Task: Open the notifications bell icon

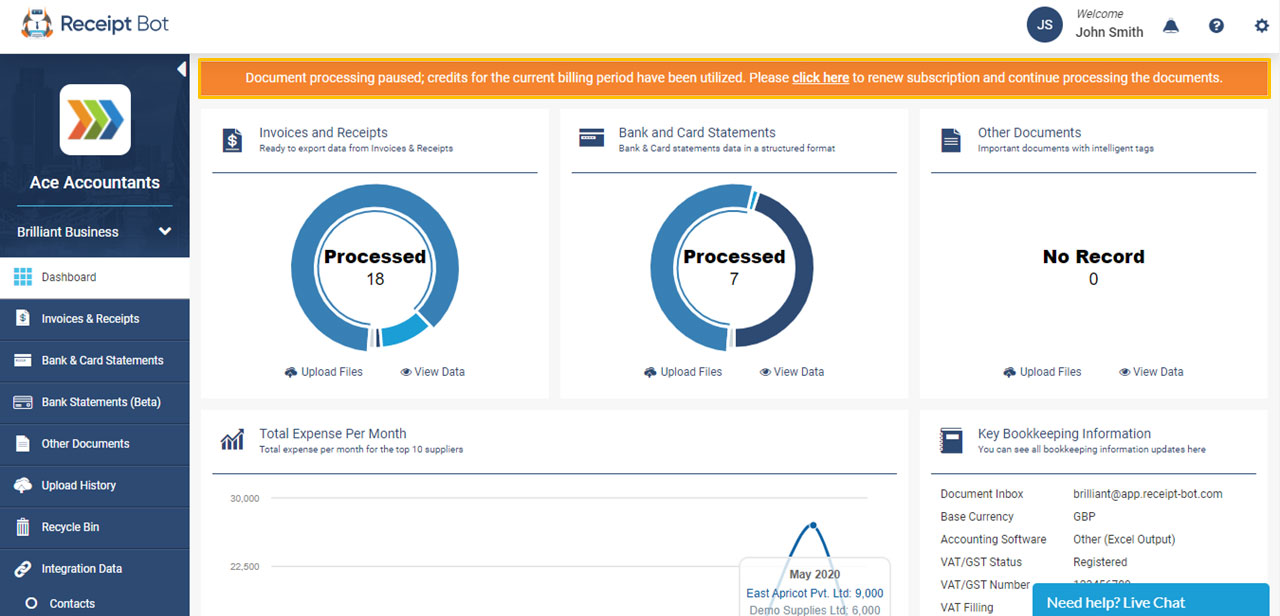Action: [x=1170, y=26]
